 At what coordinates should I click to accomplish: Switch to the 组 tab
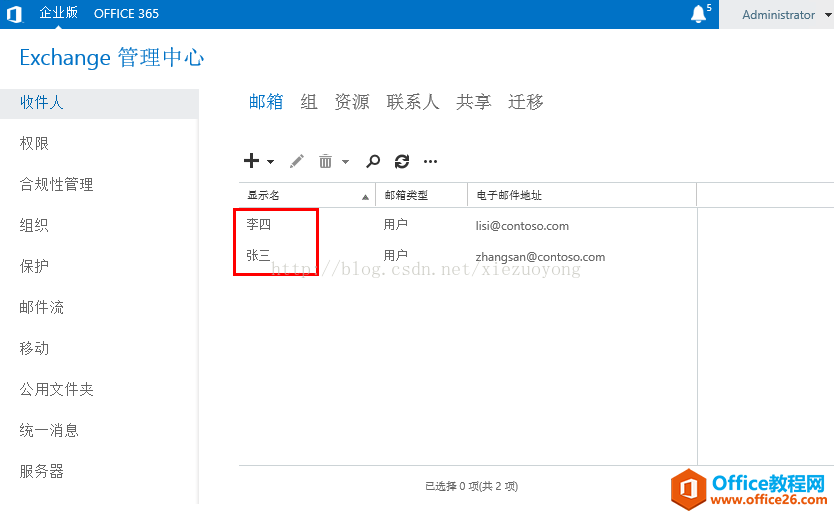(x=309, y=102)
